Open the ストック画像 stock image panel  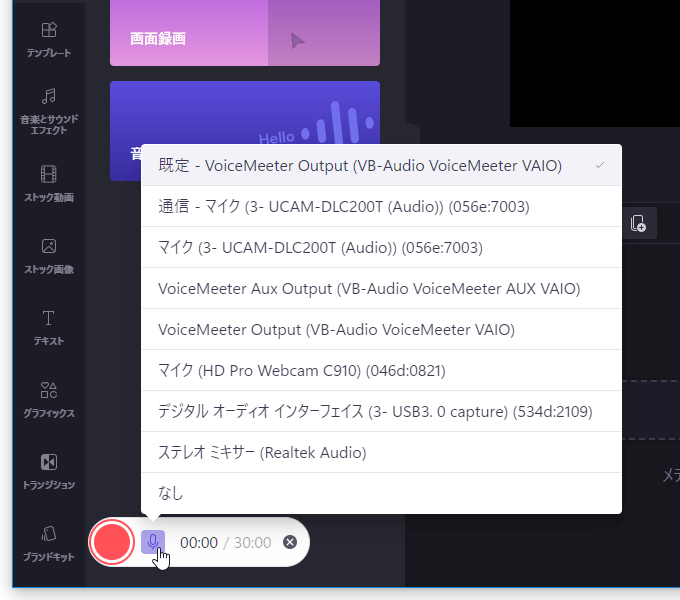pyautogui.click(x=49, y=256)
